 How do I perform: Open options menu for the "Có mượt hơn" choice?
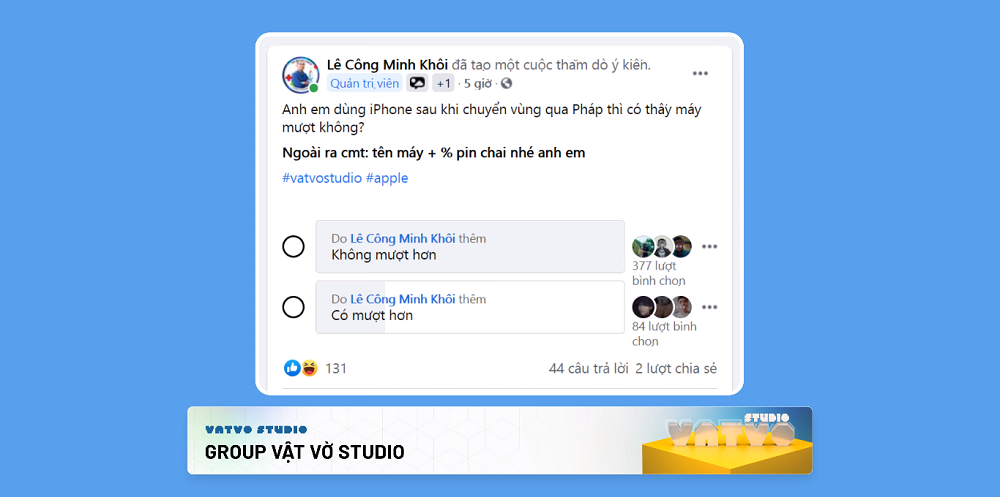tap(709, 307)
